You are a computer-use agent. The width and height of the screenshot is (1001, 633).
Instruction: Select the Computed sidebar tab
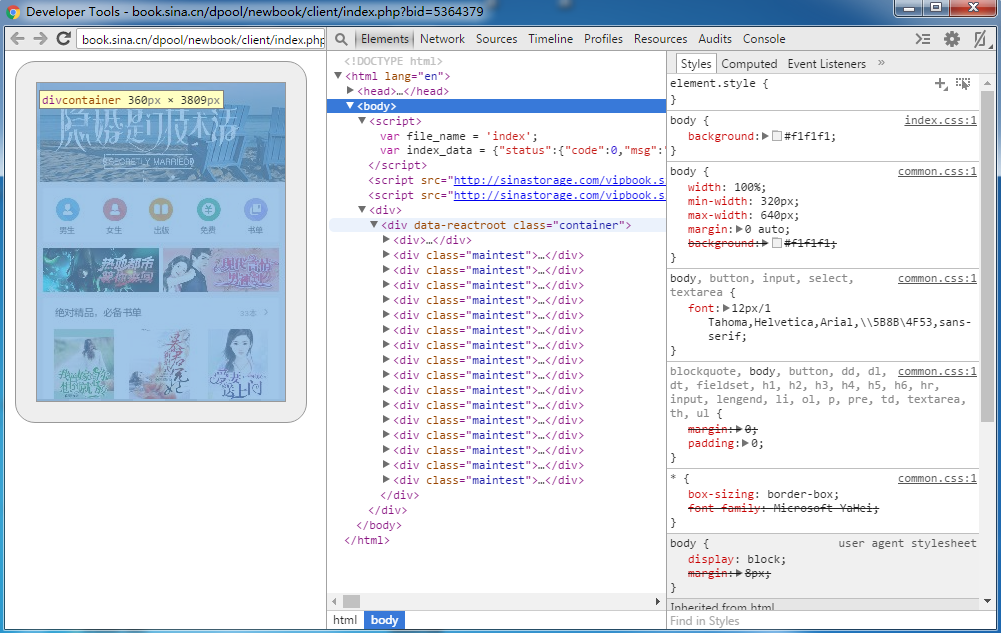coord(749,64)
